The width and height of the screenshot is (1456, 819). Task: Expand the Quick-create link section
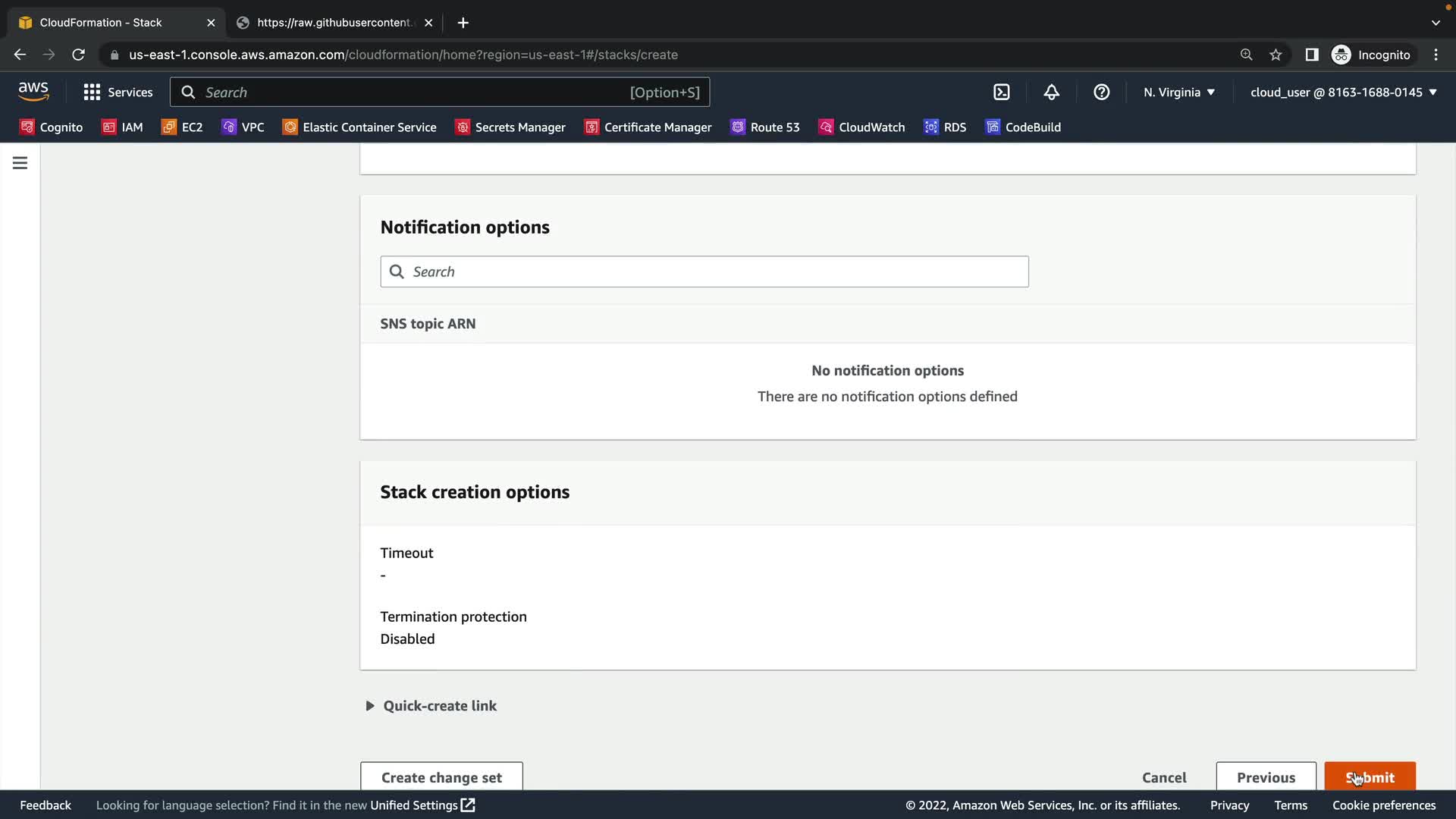431,706
